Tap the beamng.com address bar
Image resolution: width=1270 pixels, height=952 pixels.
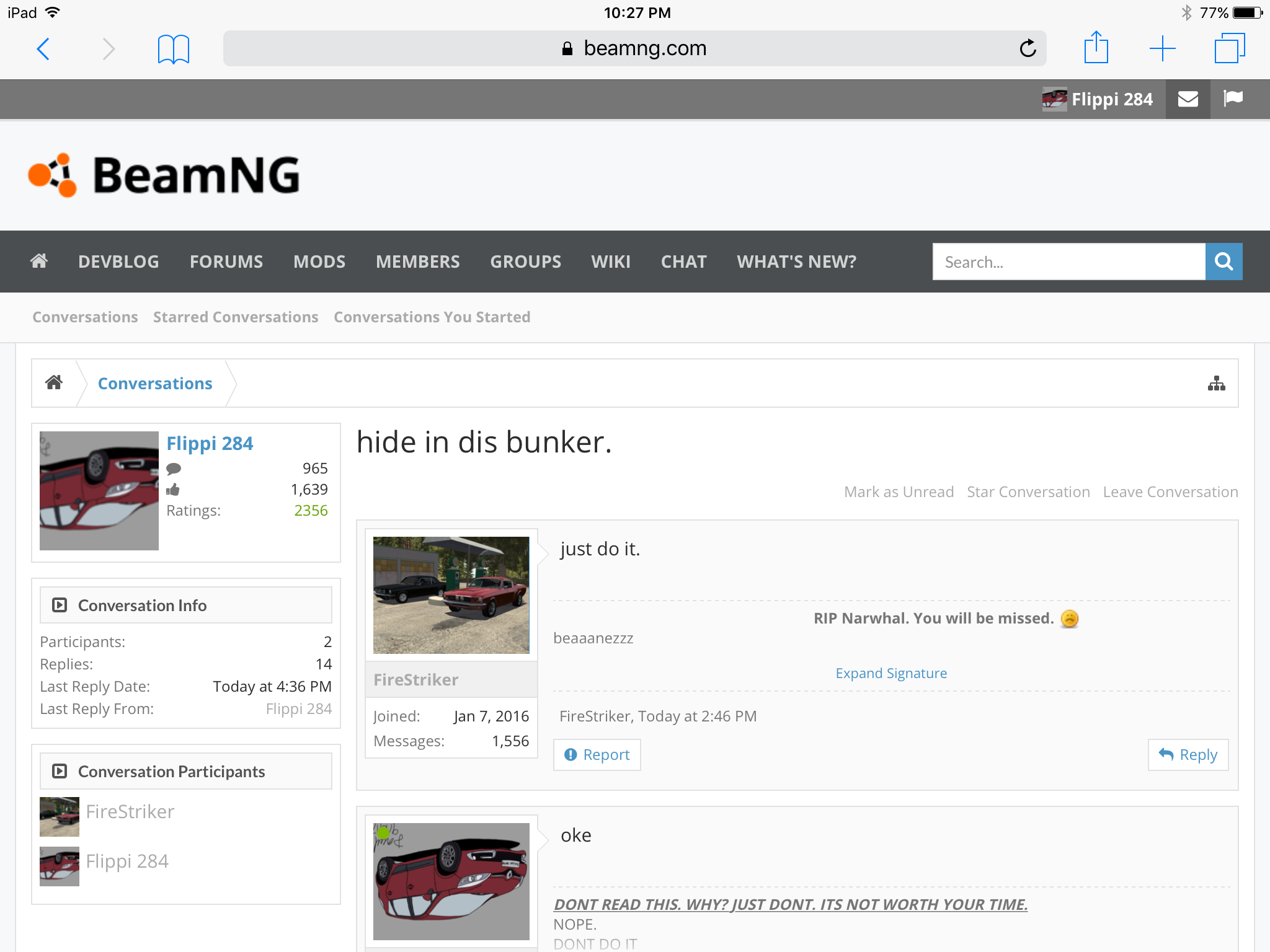tap(634, 48)
